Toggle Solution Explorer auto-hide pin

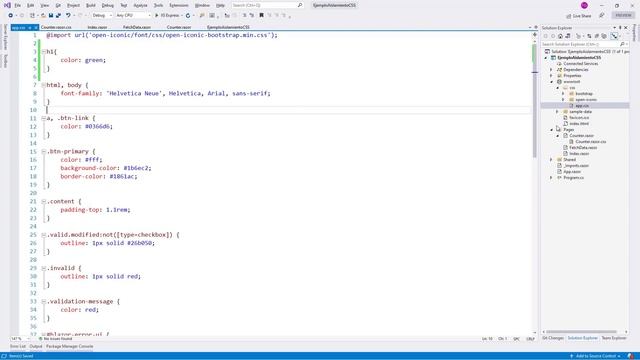pyautogui.click(x=620, y=28)
